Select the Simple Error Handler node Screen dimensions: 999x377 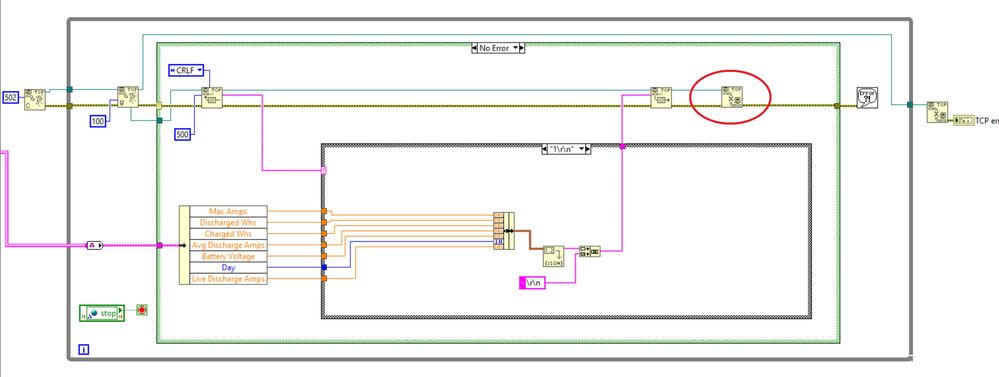pyautogui.click(x=867, y=97)
